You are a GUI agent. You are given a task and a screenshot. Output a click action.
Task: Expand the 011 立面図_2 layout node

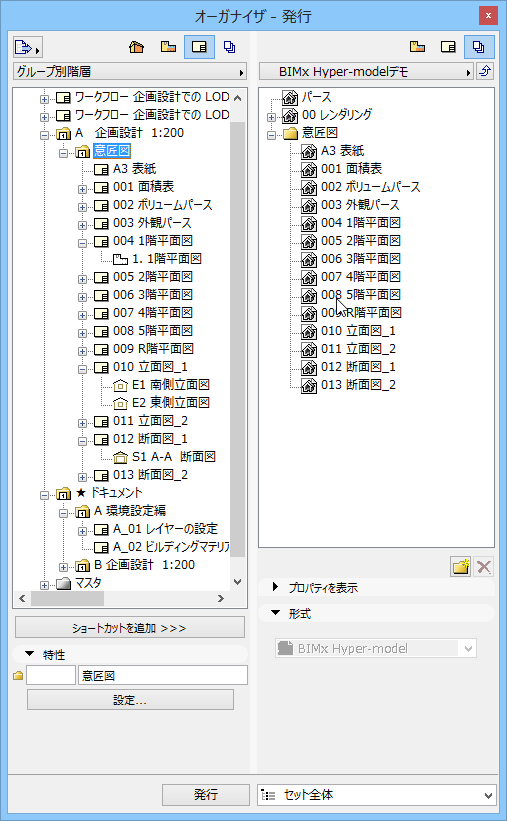pos(82,423)
